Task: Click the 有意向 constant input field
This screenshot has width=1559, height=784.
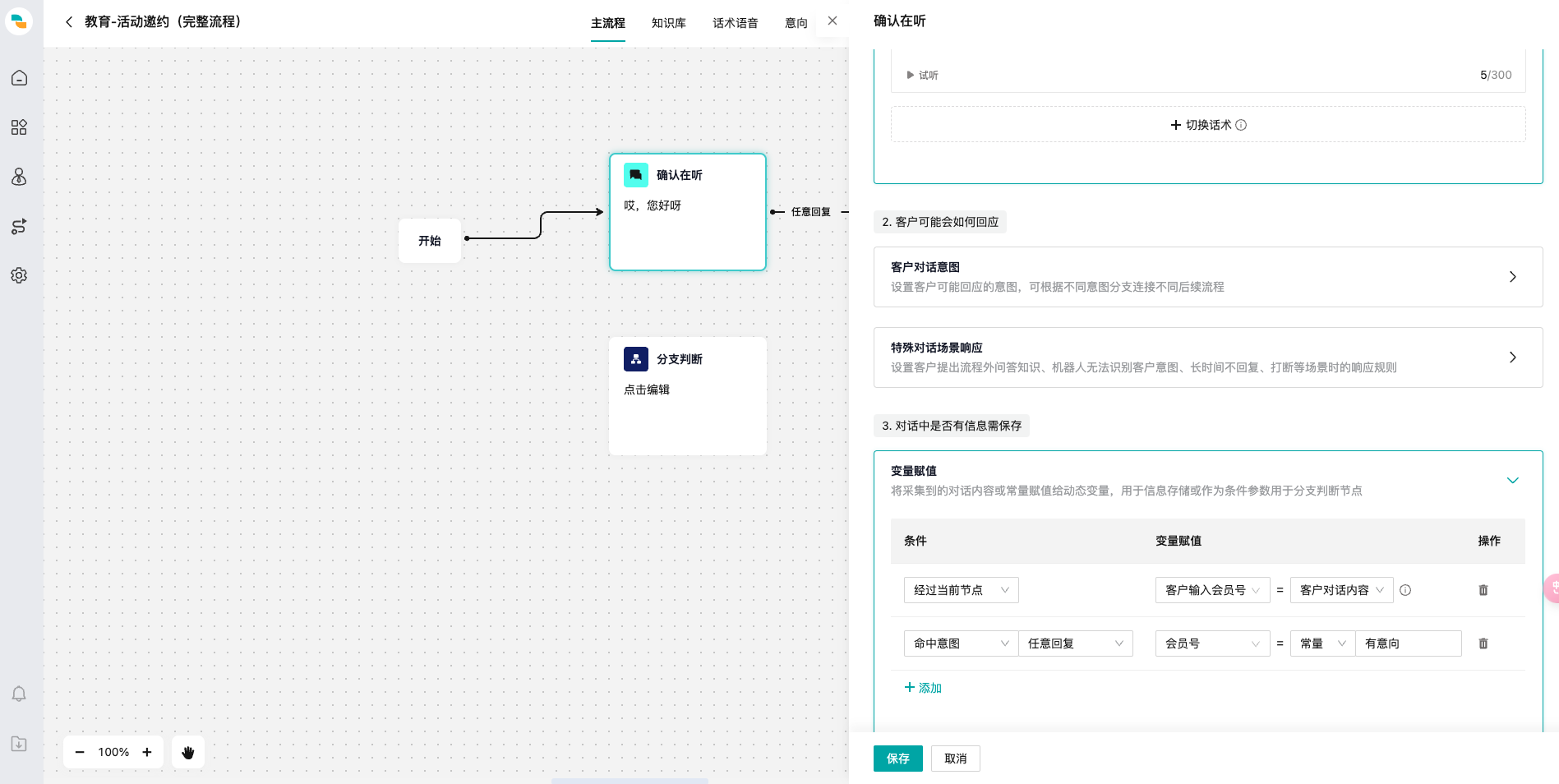Action: (x=1409, y=643)
